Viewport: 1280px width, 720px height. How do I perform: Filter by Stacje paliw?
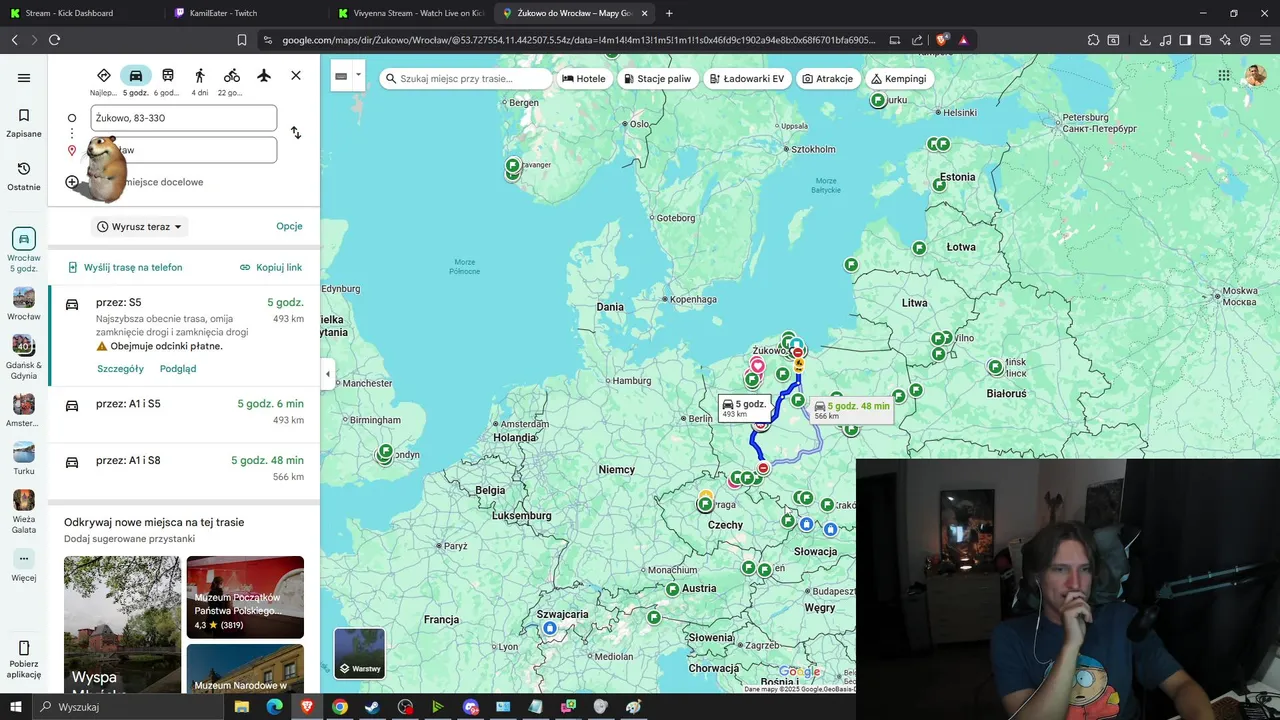tap(657, 79)
